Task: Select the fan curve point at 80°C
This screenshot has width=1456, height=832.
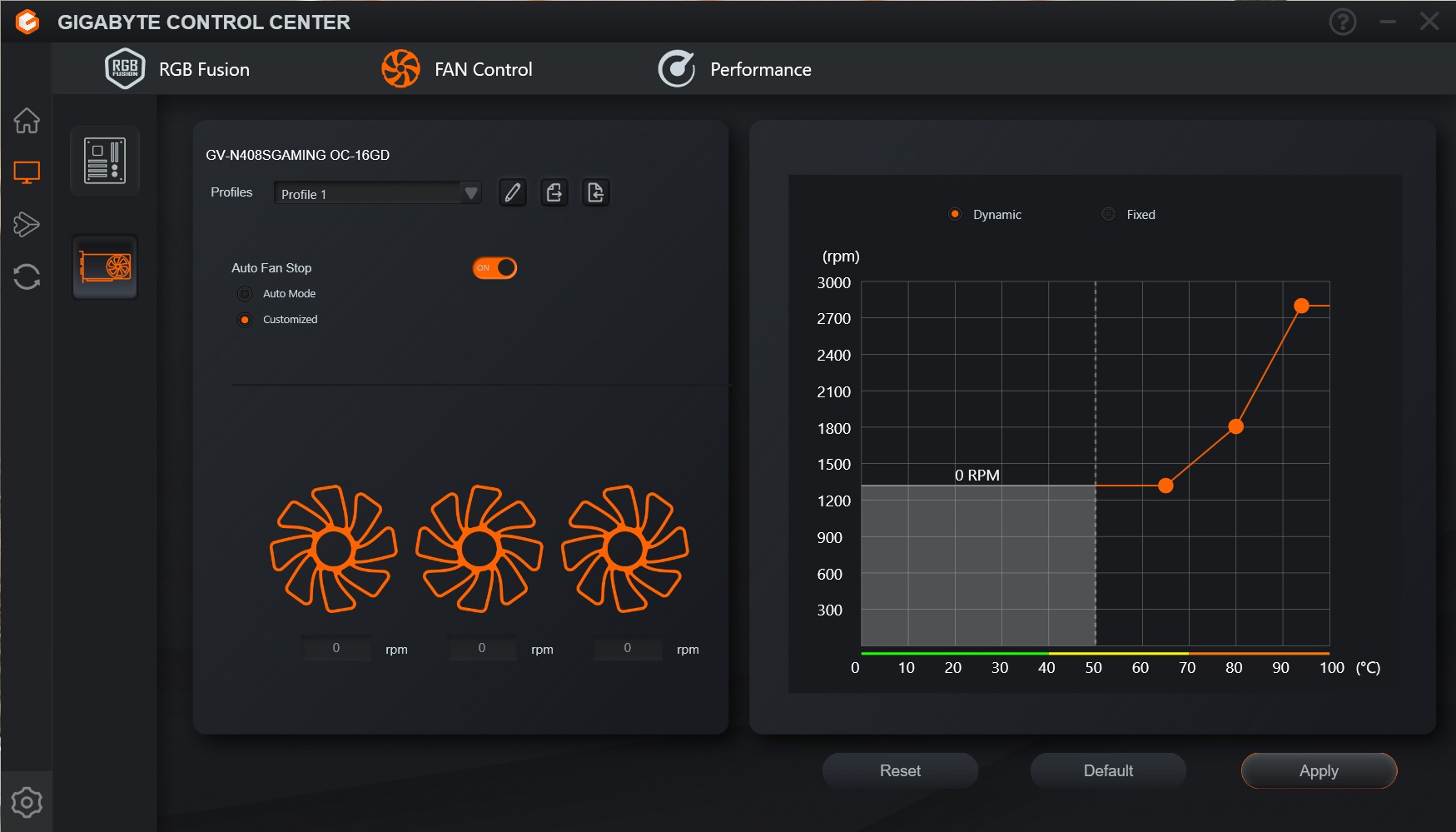Action: [1236, 426]
